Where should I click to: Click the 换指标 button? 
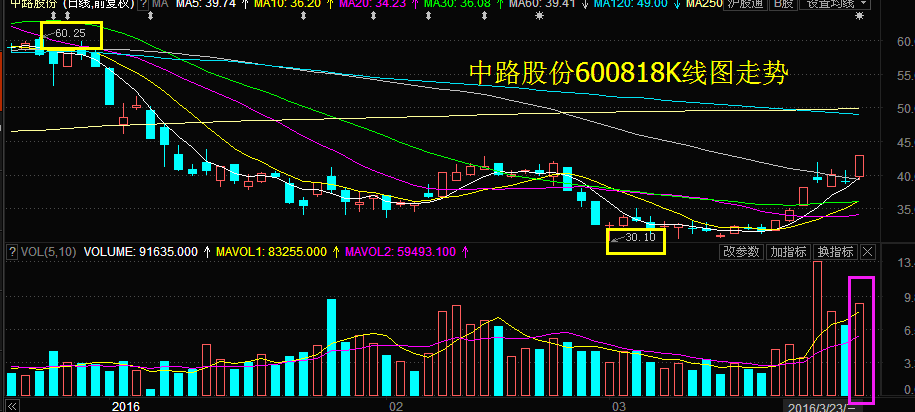pos(835,252)
